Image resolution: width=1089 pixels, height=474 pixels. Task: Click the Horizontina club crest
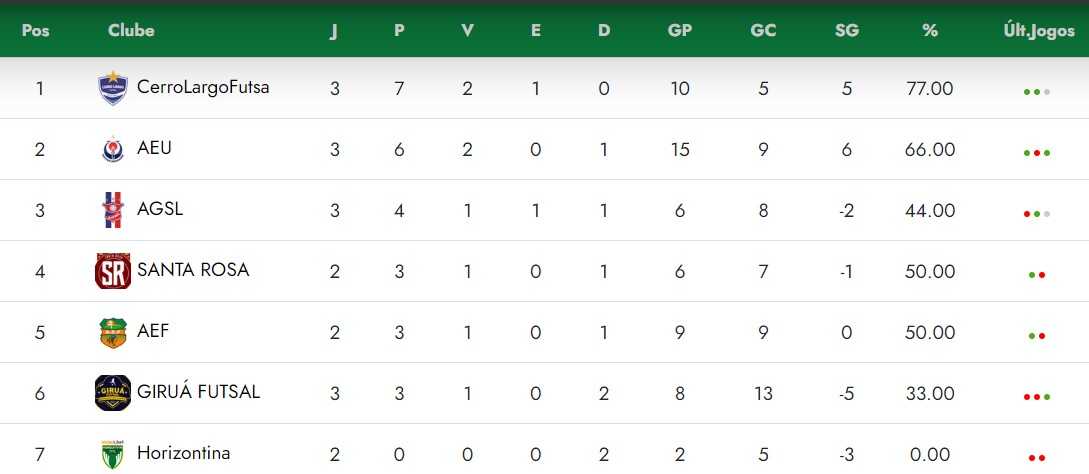pyautogui.click(x=113, y=454)
